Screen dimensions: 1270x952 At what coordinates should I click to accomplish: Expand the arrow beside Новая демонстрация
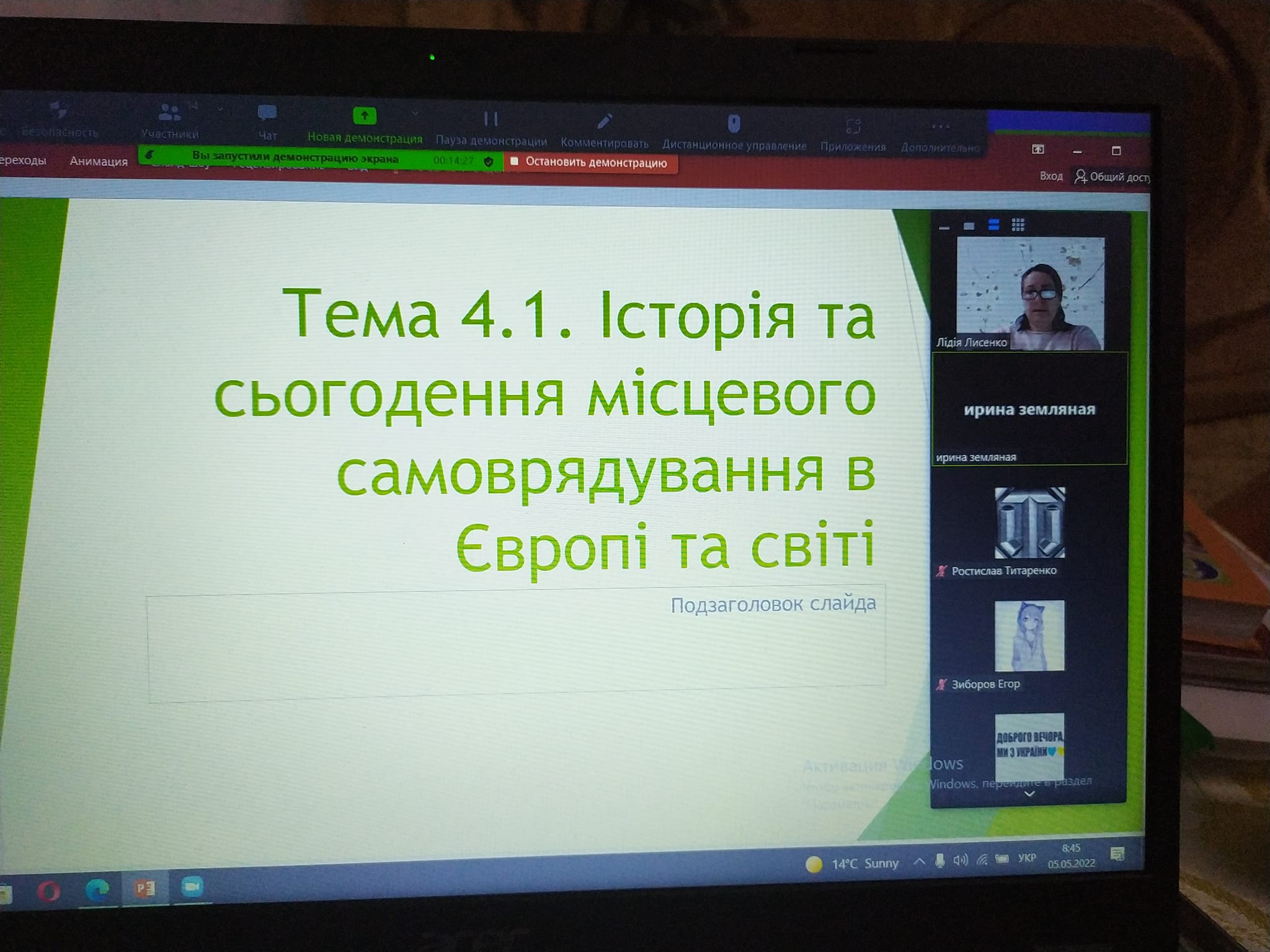coord(415,114)
